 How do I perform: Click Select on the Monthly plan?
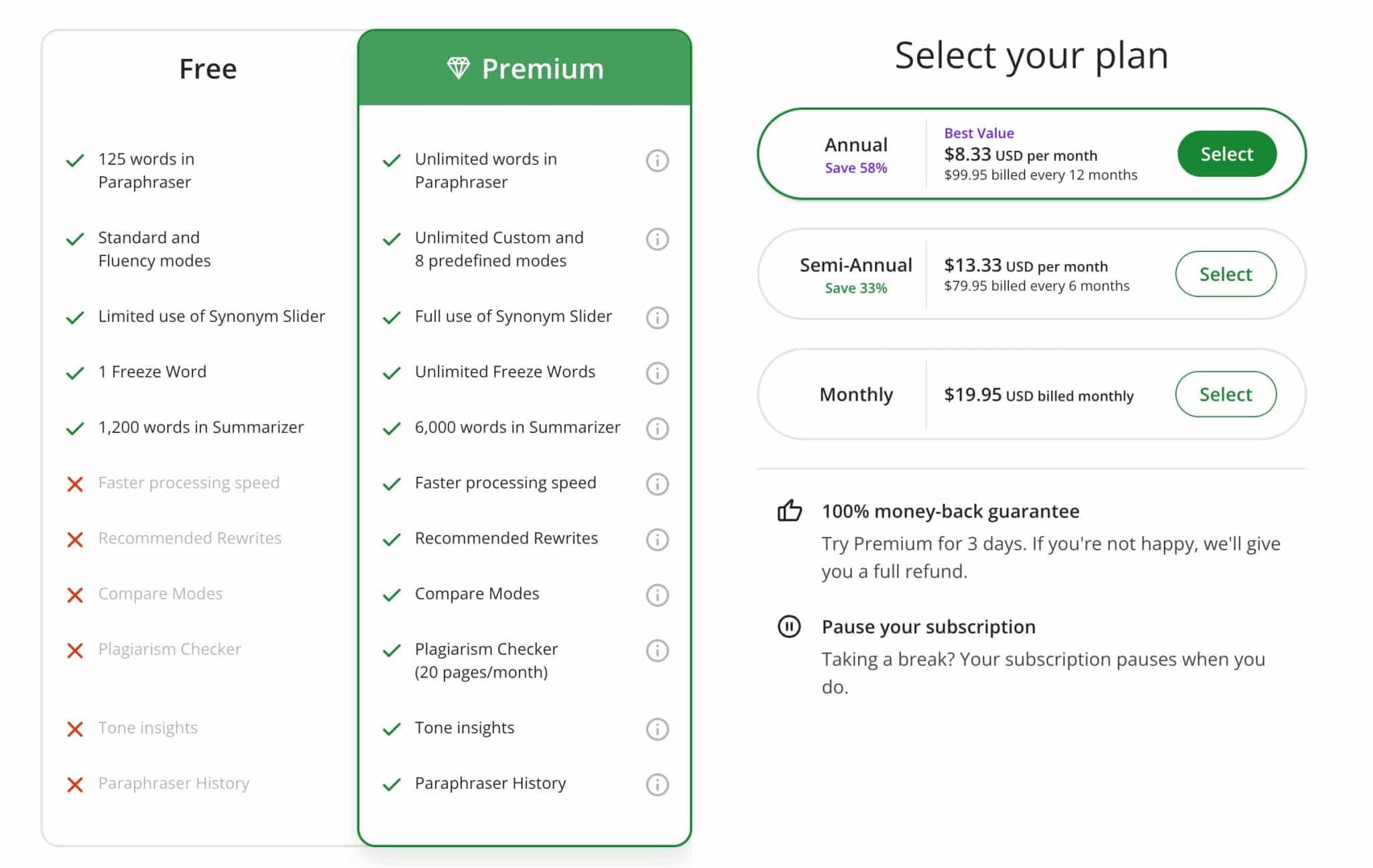tap(1226, 395)
